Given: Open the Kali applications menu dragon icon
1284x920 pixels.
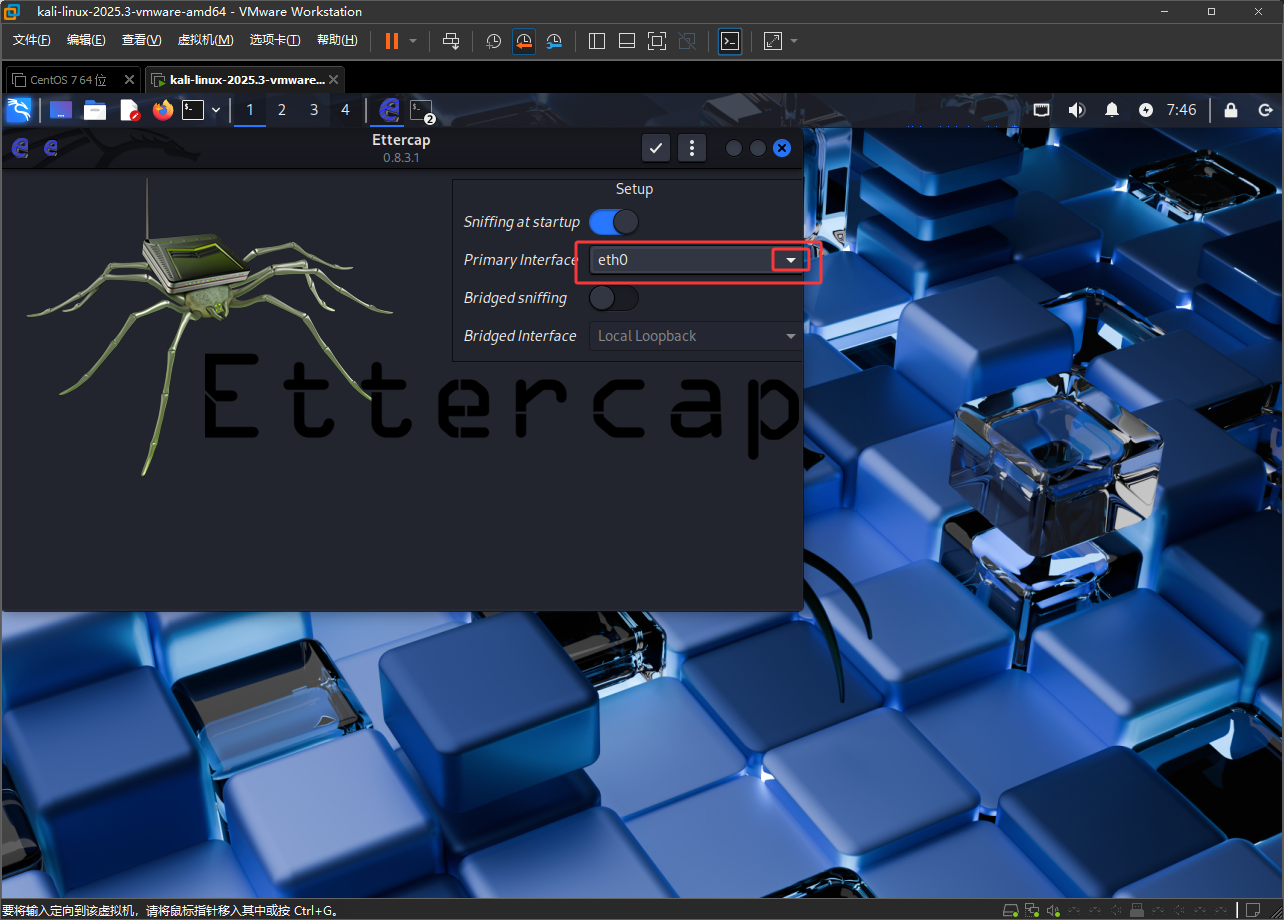Looking at the screenshot, I should click(x=19, y=110).
